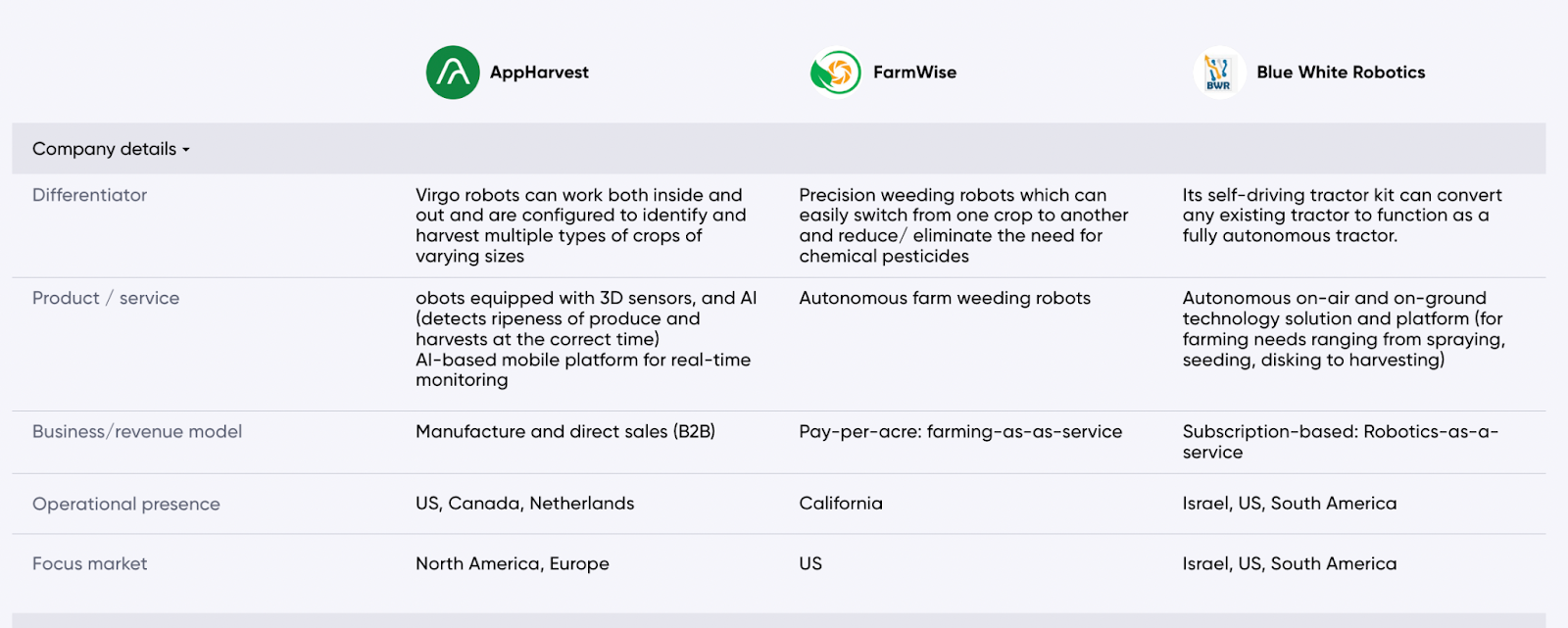Screen dimensions: 1568x628
Task: Select the Differentiator row label
Action: tap(89, 195)
